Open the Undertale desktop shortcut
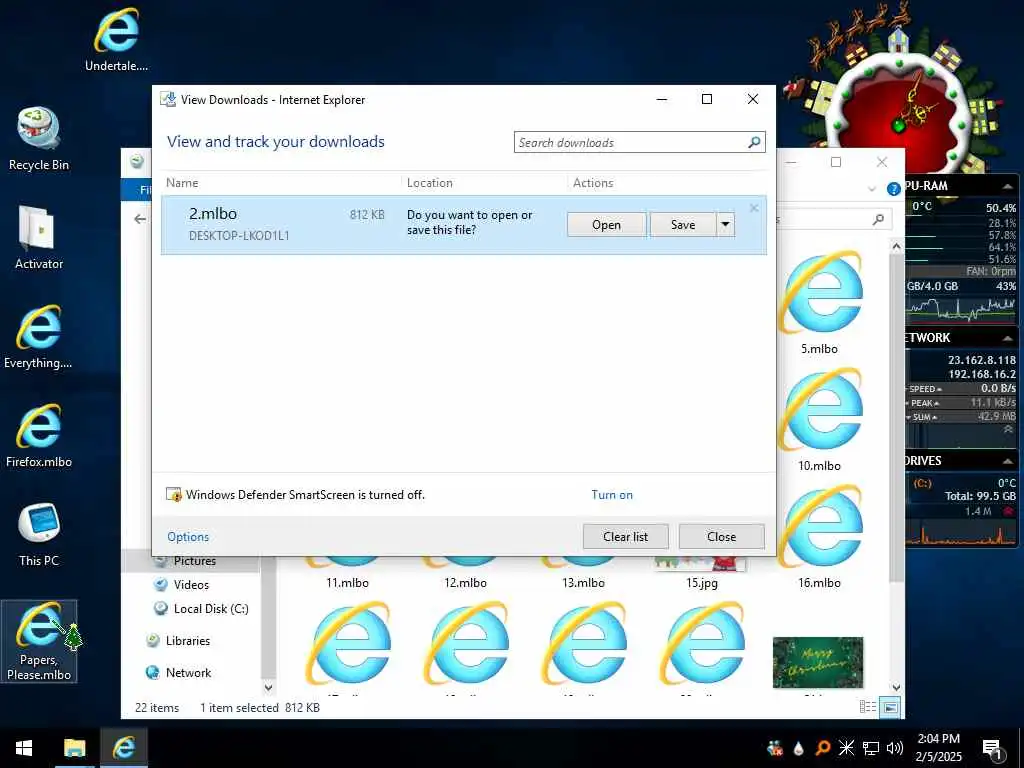Screen dimensions: 1024x768 116,39
